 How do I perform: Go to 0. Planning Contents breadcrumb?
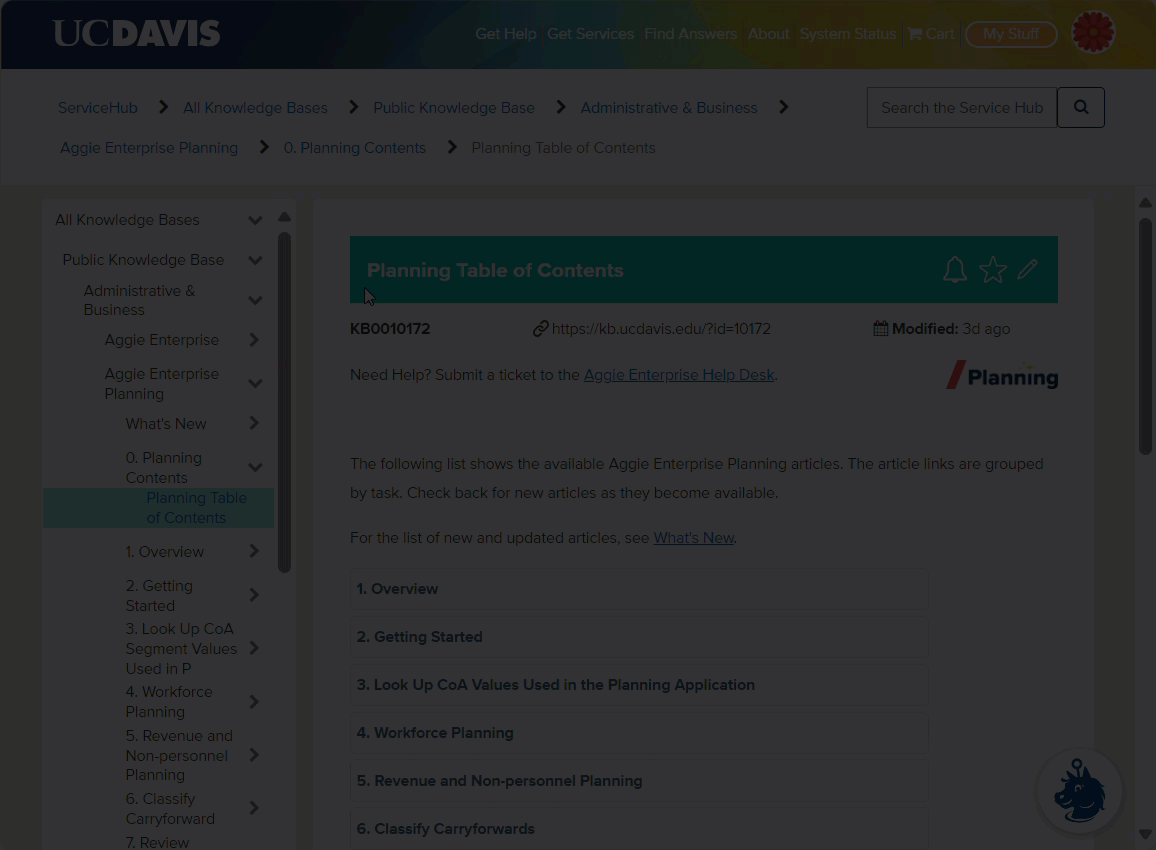[x=355, y=147]
